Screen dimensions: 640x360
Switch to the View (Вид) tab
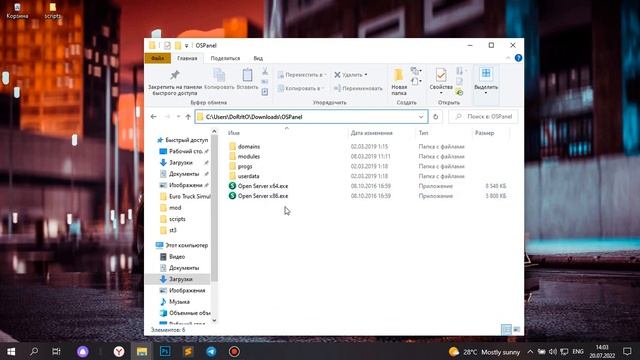click(x=258, y=58)
